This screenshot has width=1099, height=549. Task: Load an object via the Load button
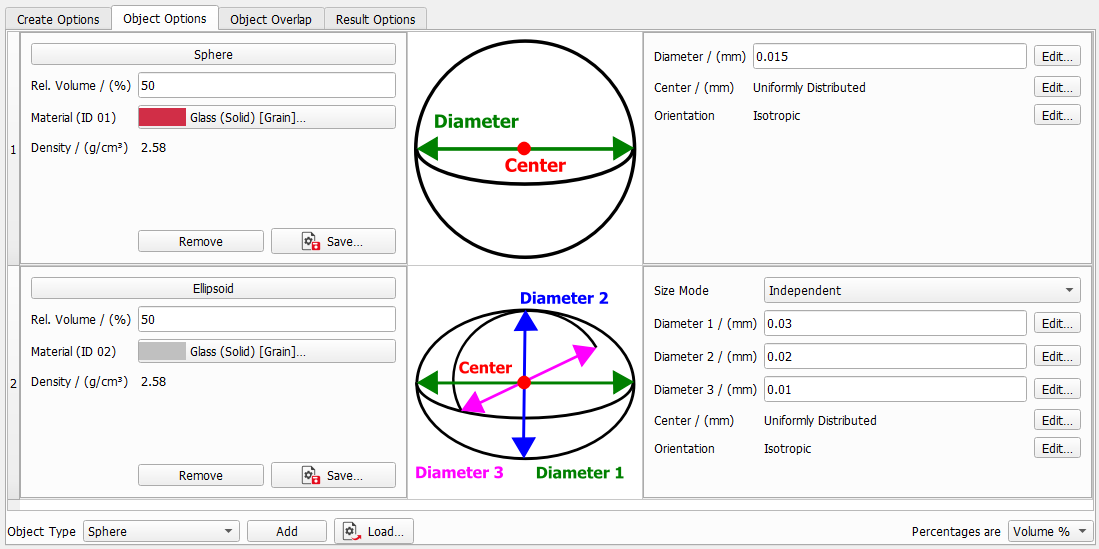point(374,531)
